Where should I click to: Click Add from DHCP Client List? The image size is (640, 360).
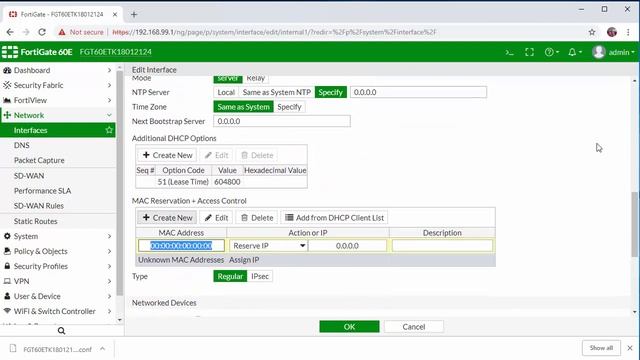334,218
